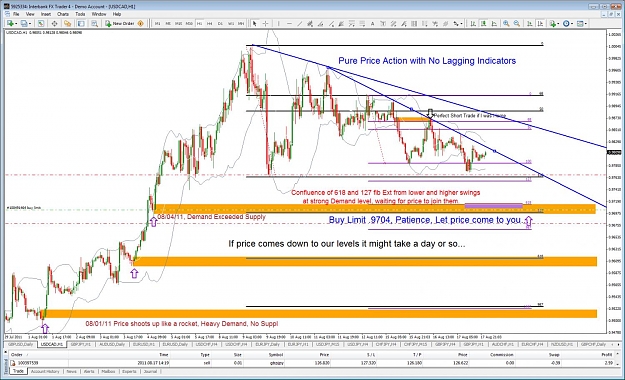Image resolution: width=625 pixels, height=380 pixels.
Task: Select the M15 timeframe button
Action: 179,24
